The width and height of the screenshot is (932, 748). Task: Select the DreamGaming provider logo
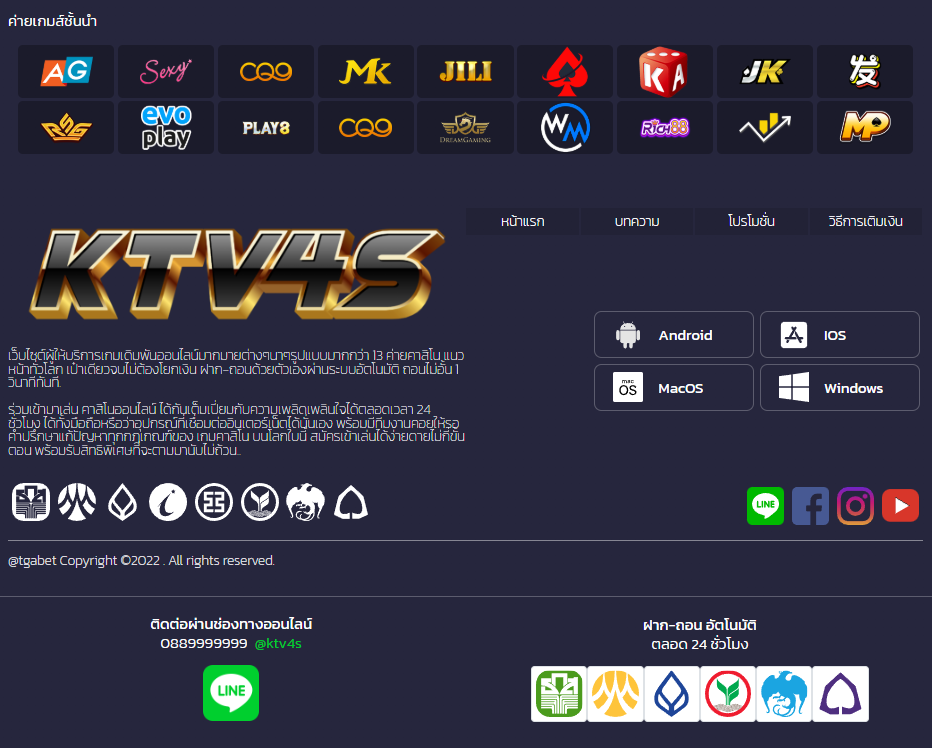pos(465,127)
